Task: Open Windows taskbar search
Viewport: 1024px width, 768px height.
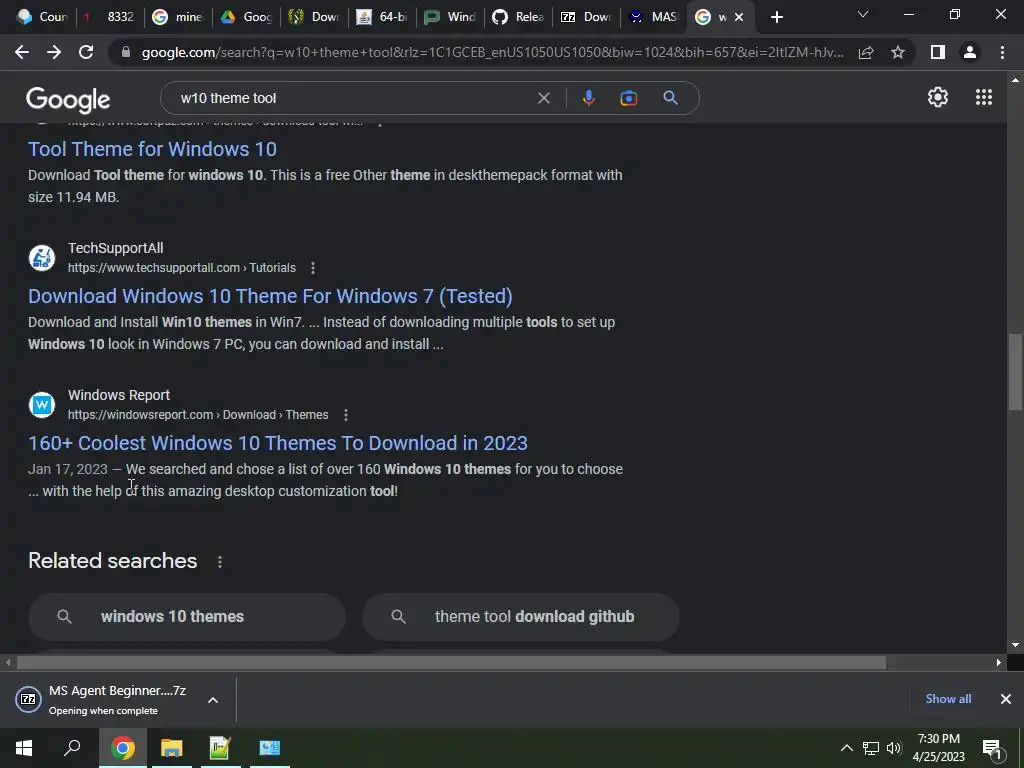Action: [x=72, y=748]
